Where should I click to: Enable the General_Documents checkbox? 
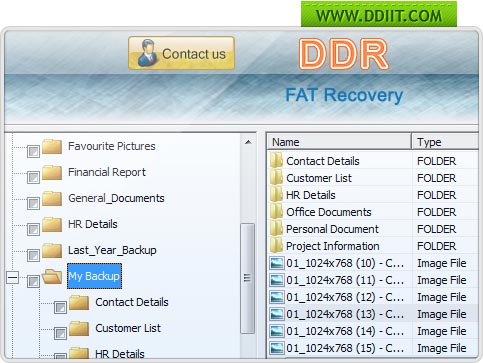[33, 203]
